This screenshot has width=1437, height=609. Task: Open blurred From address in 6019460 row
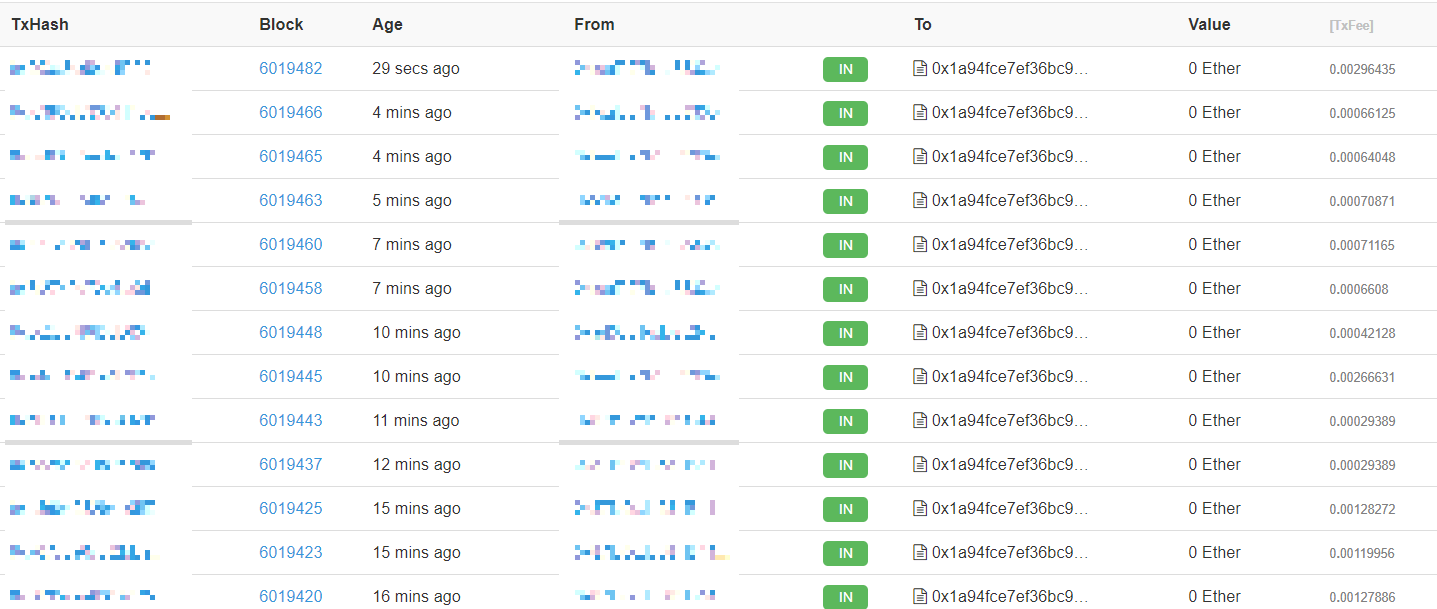tap(647, 245)
